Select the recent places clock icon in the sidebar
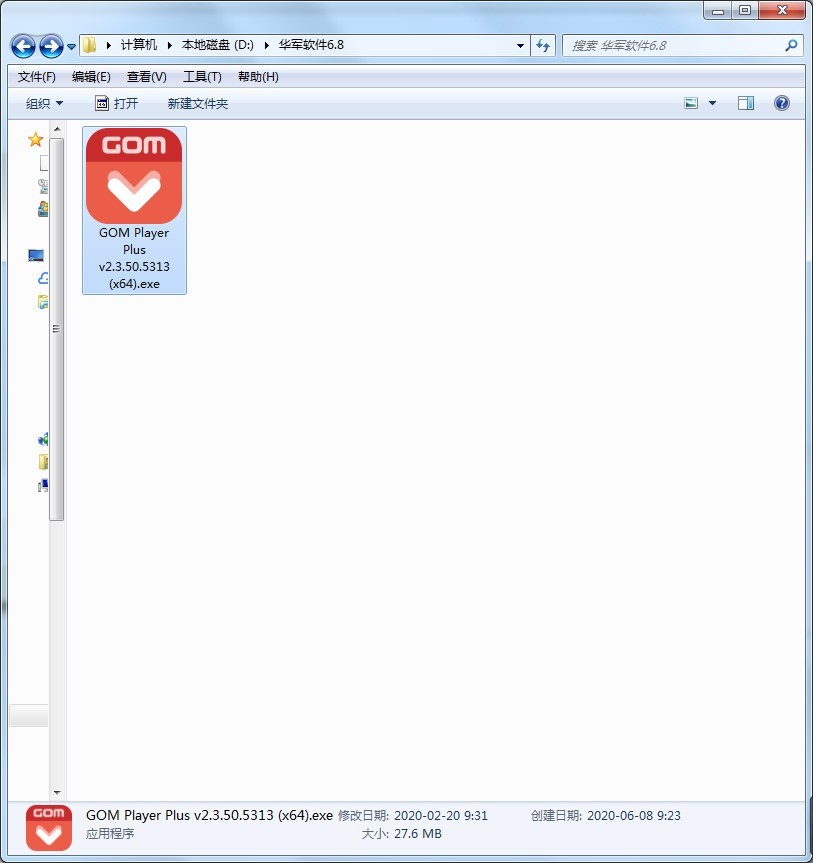This screenshot has height=863, width=813. [x=43, y=185]
